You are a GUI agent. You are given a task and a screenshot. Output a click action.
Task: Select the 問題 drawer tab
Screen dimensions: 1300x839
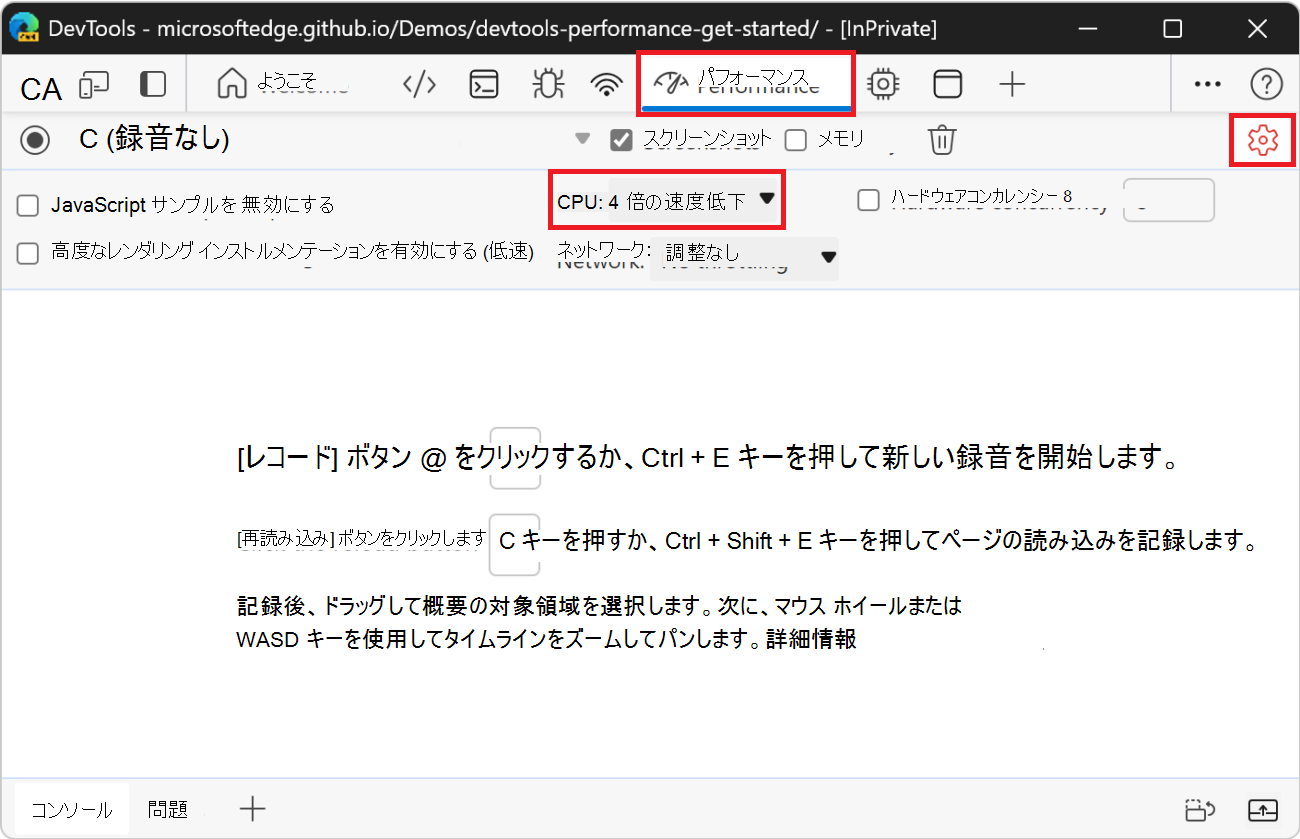point(168,809)
